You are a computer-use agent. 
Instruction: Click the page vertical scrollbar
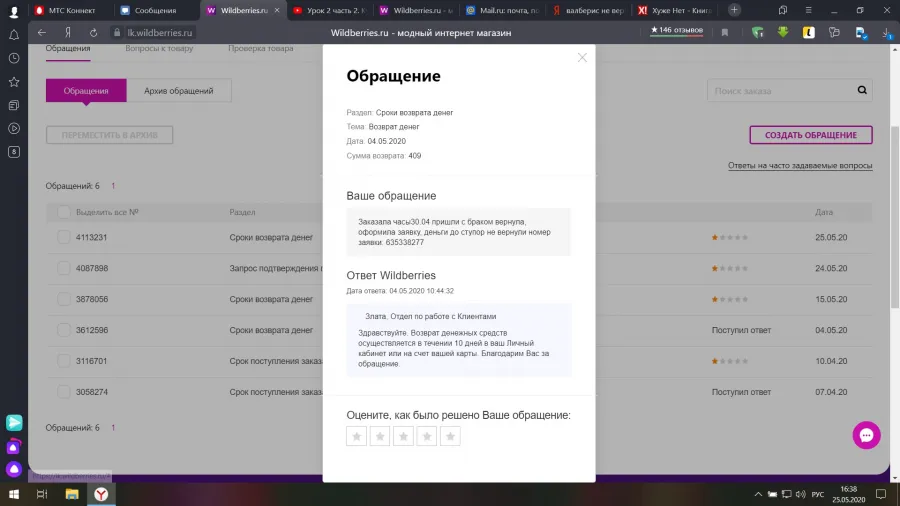(894, 218)
